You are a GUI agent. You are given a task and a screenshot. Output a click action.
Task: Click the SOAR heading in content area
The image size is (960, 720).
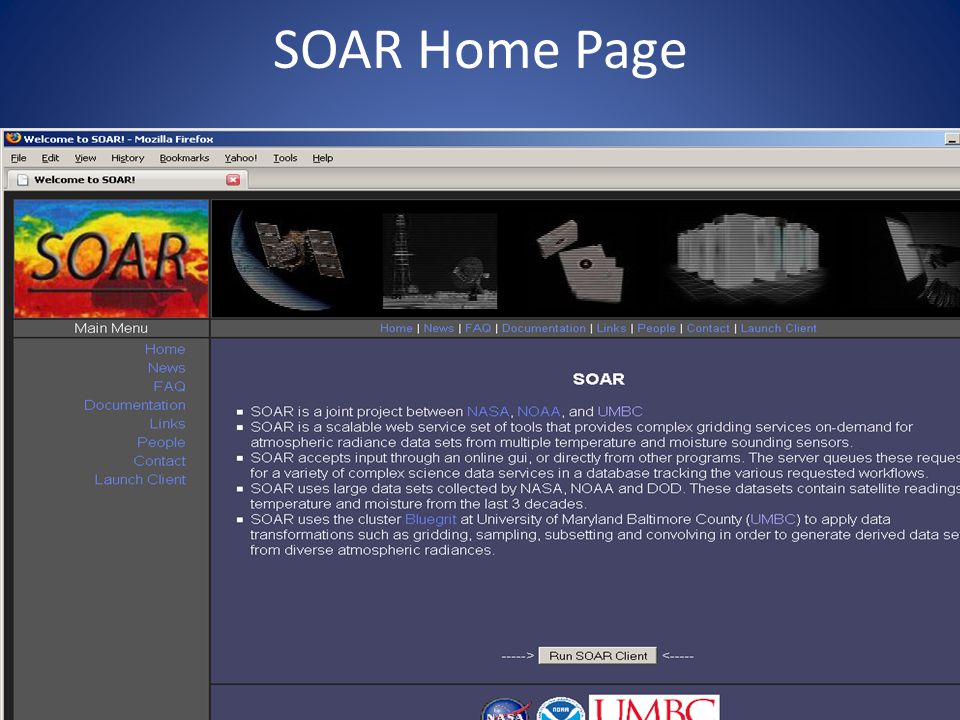[x=598, y=379]
